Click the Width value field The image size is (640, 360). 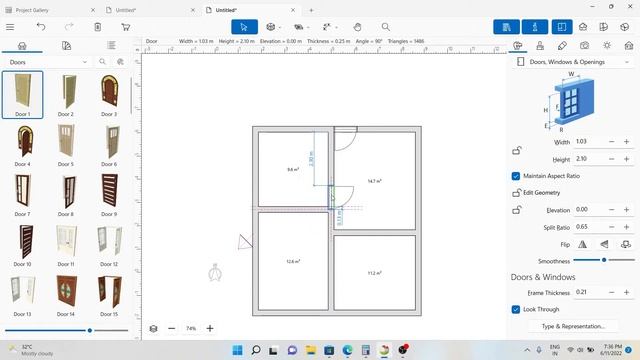click(x=589, y=141)
